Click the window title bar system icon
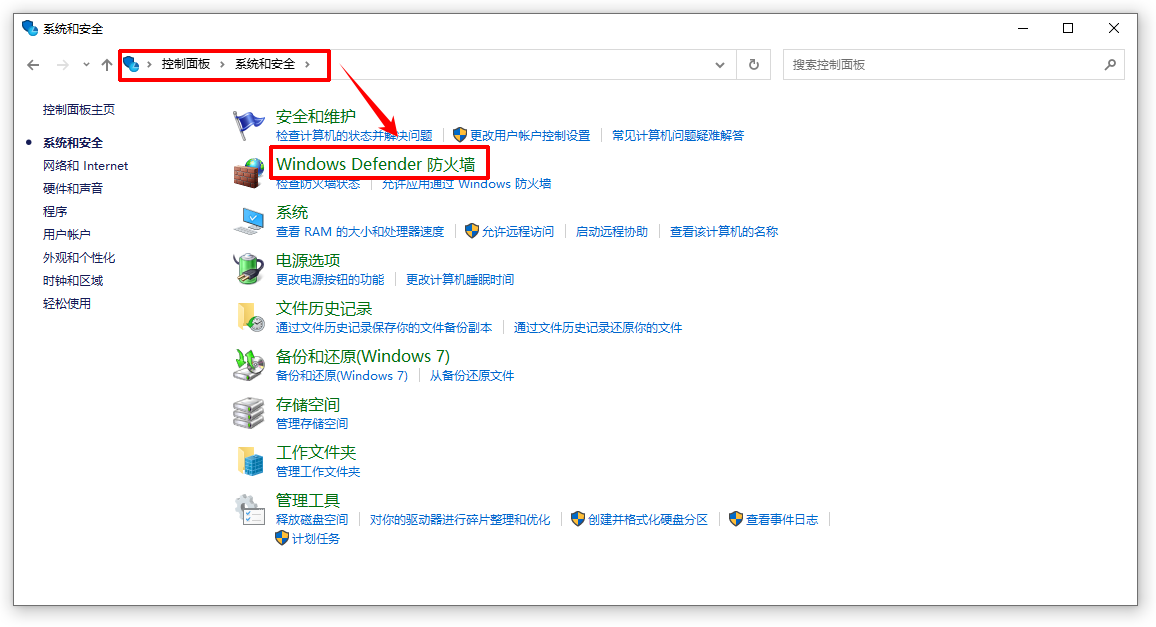This screenshot has height=627, width=1156. 29,28
